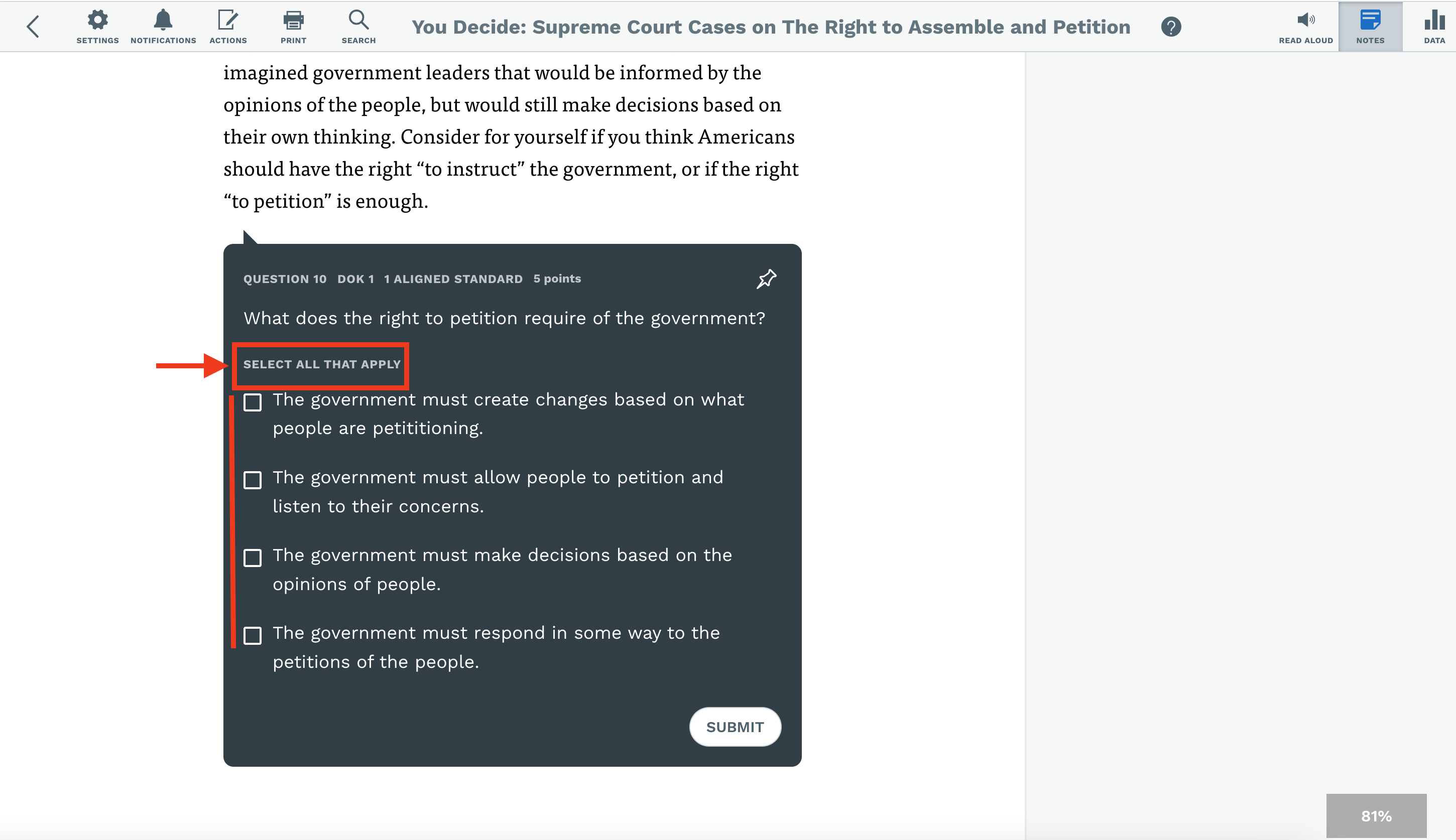Click the DOK 1 label

pos(355,279)
